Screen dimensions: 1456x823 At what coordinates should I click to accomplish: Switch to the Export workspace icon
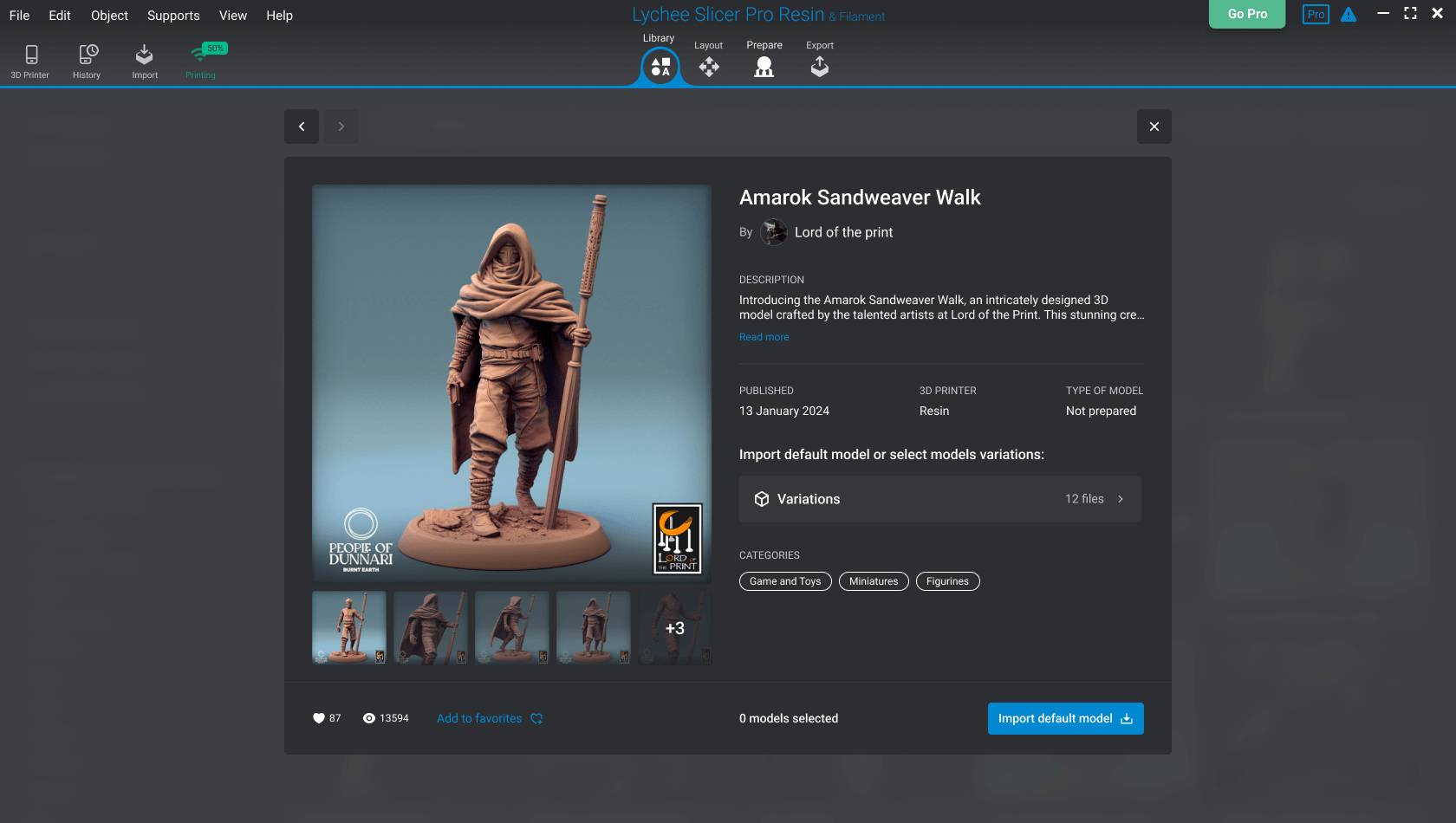820,67
